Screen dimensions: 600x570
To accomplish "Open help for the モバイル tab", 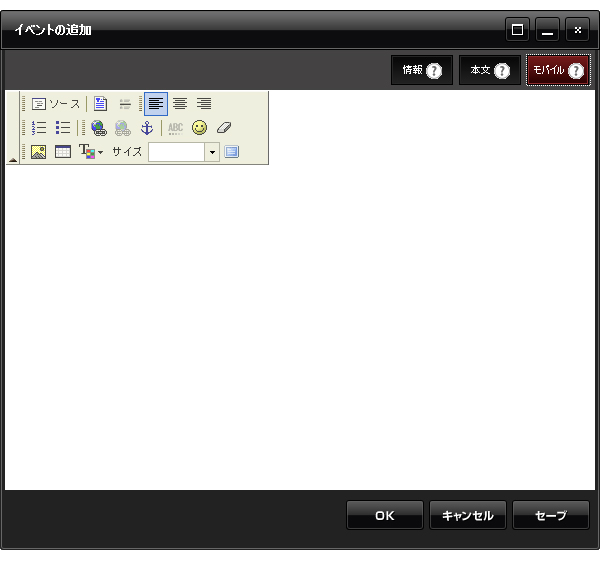I will pos(576,71).
